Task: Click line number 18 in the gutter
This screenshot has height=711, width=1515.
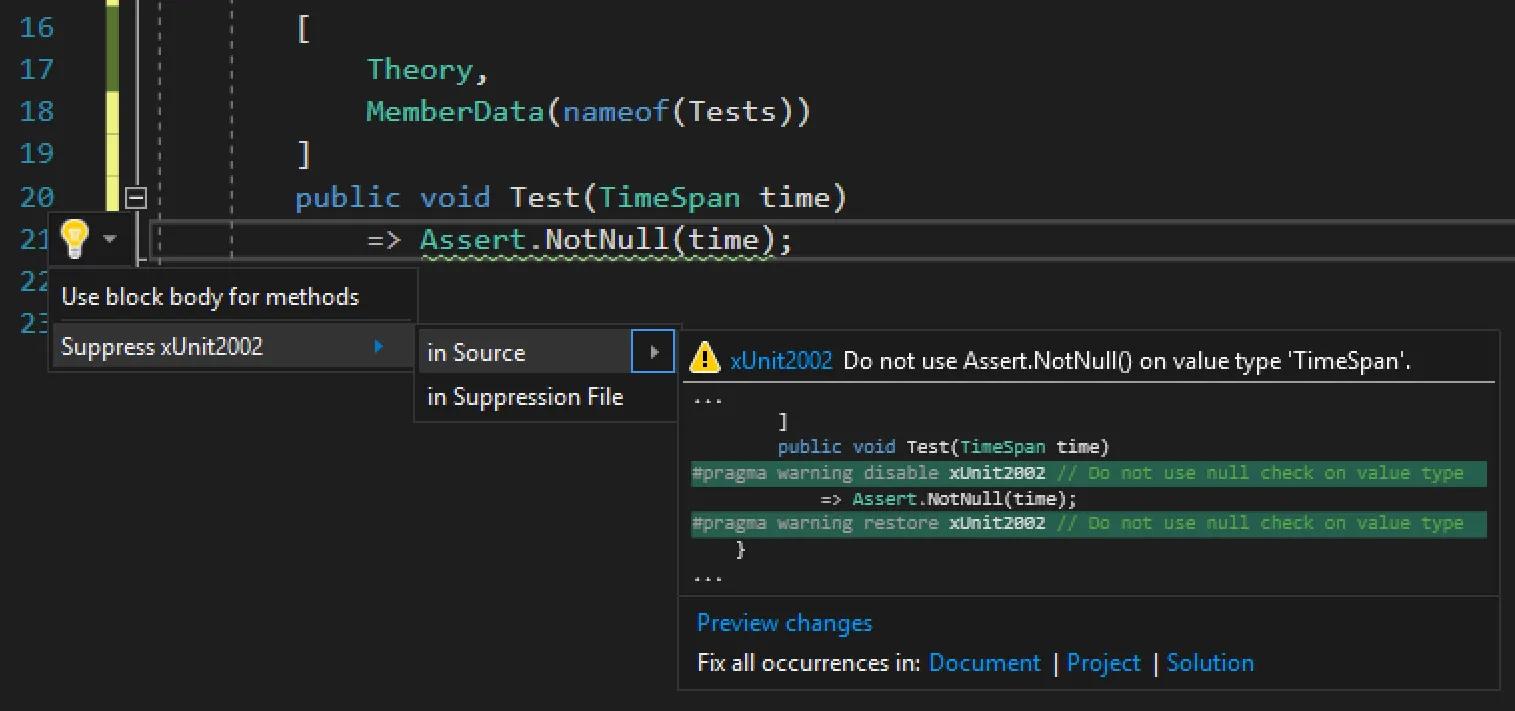Action: [37, 111]
